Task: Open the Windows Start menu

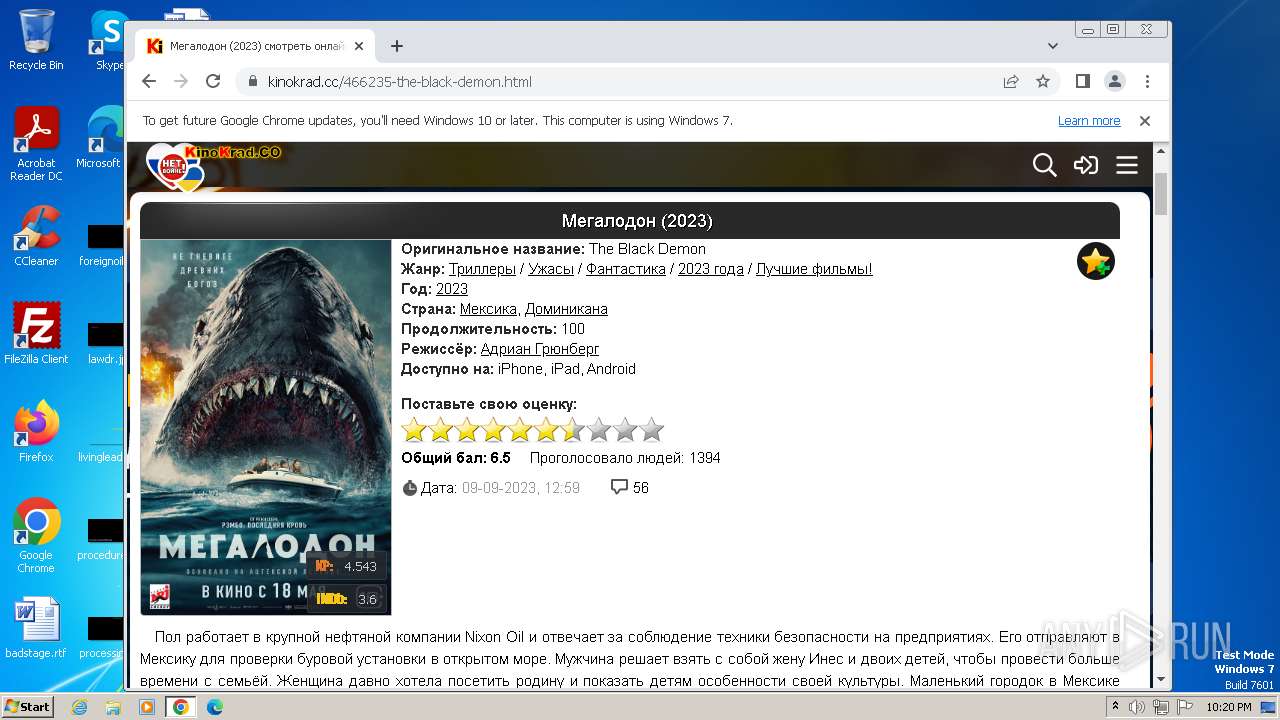Action: tap(27, 706)
